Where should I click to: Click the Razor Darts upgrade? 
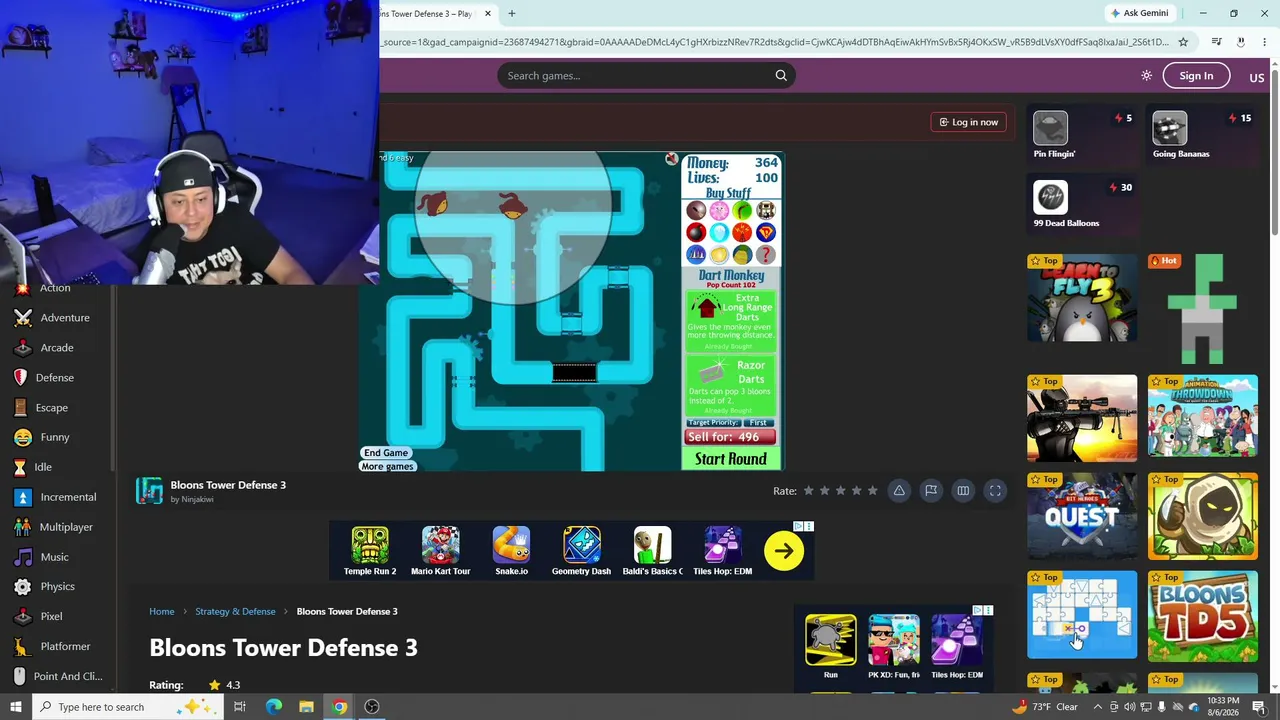tap(731, 386)
